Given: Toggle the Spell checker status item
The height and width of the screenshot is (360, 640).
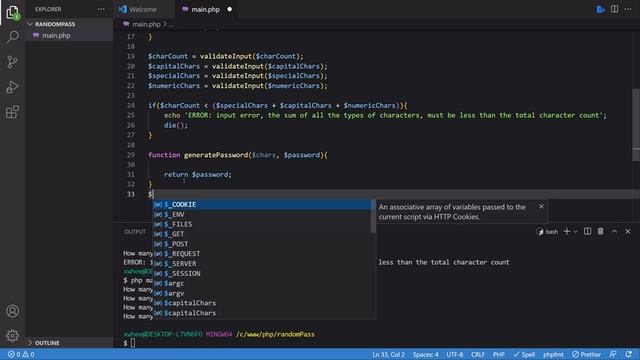Looking at the screenshot, I should (524, 354).
